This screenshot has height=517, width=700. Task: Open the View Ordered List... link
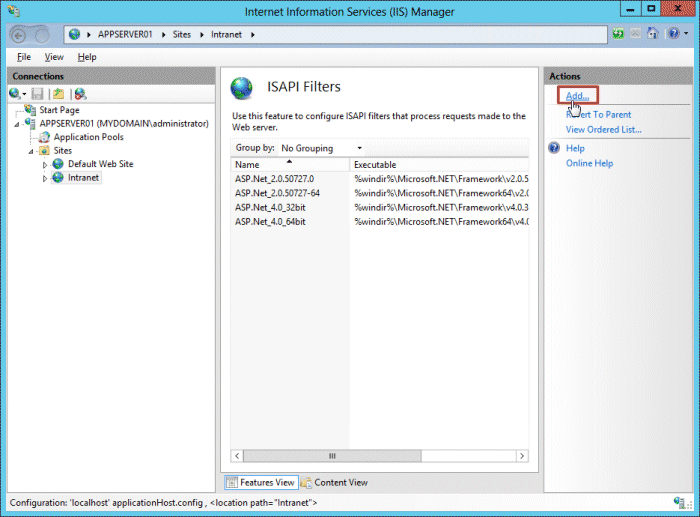coord(604,129)
